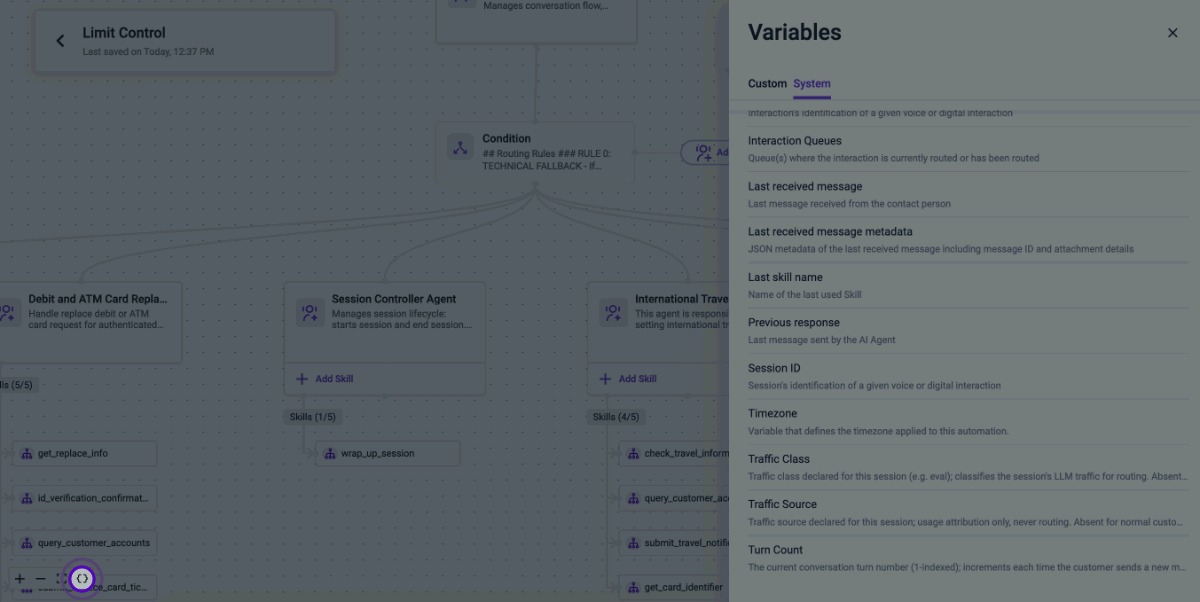Select the Session ID variable
This screenshot has height=602, width=1200.
(x=968, y=376)
